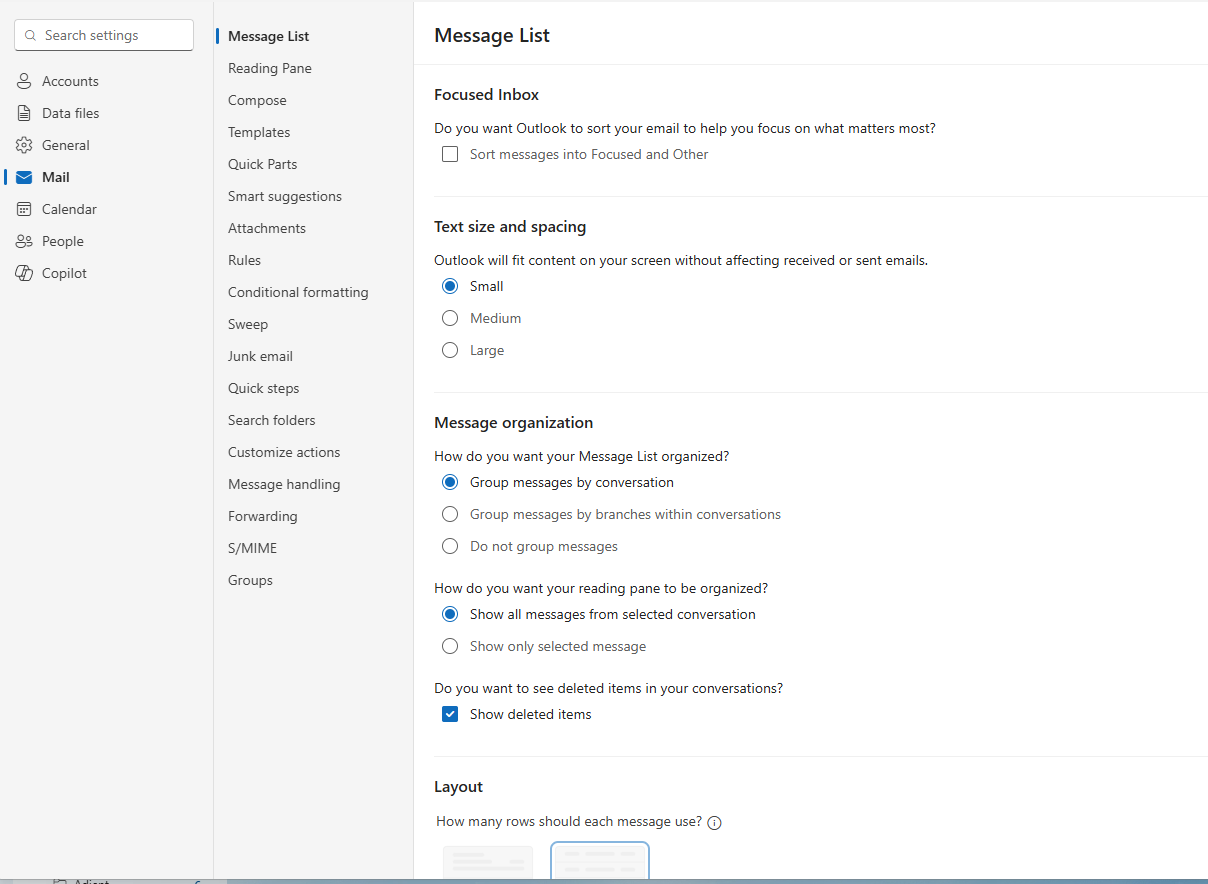
Task: Click the Copilot icon in sidebar
Action: (24, 273)
